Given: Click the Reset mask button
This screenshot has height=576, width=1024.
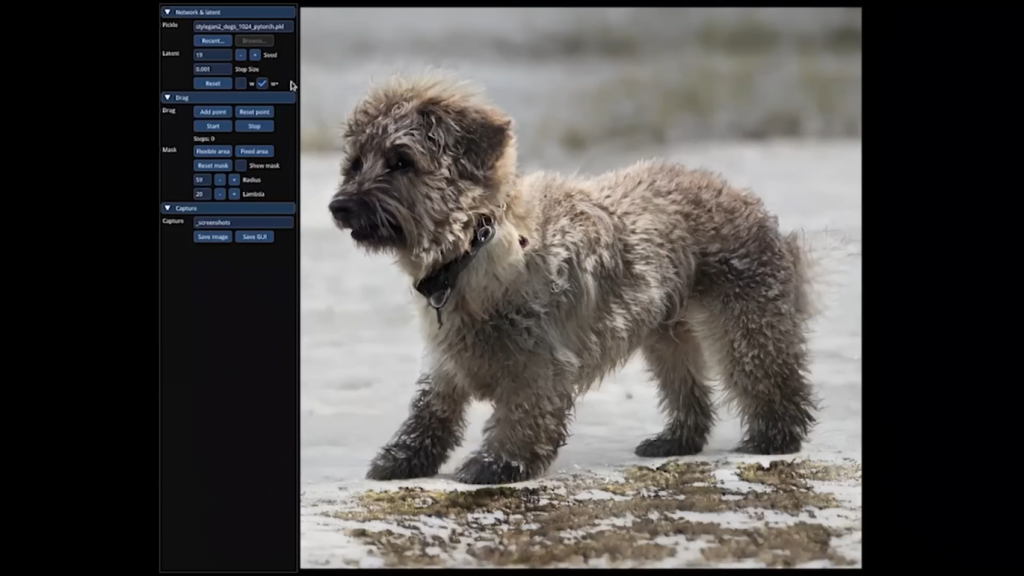Looking at the screenshot, I should point(213,165).
